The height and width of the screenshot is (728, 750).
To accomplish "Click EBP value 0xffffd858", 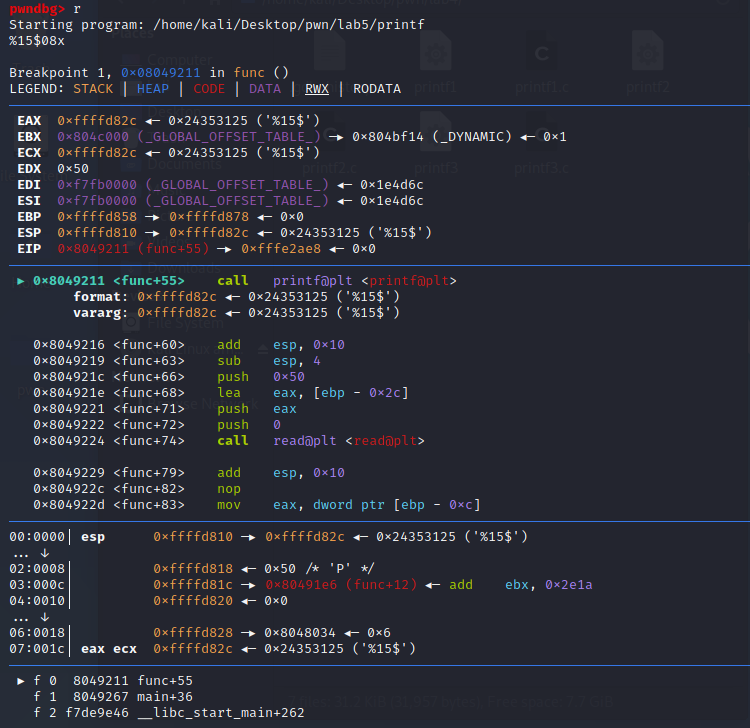I will 97,217.
